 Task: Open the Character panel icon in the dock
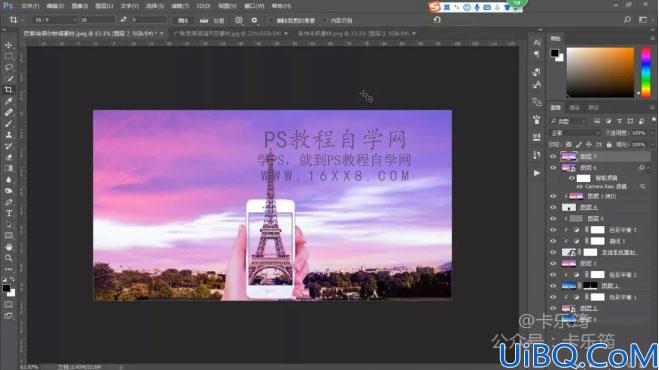(x=537, y=42)
